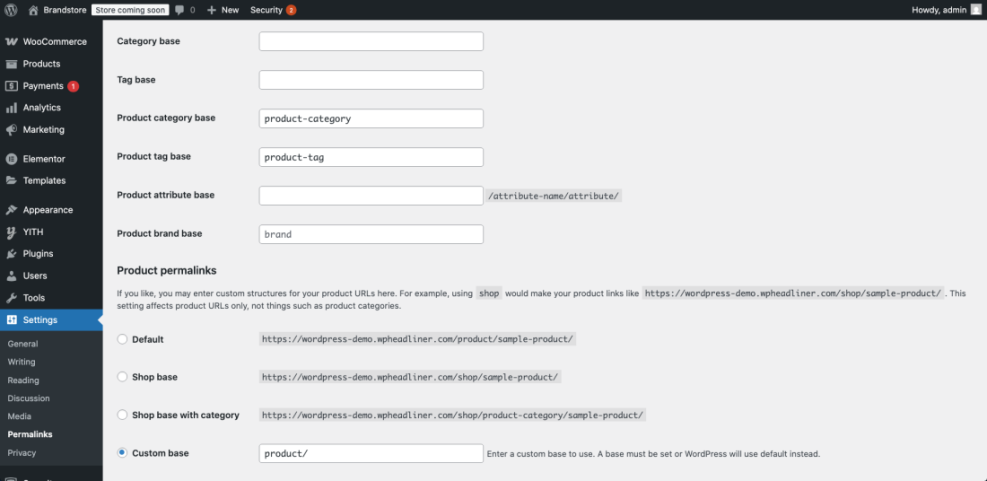The image size is (987, 481).
Task: Go to the Marketing menu label
Action: (44, 130)
